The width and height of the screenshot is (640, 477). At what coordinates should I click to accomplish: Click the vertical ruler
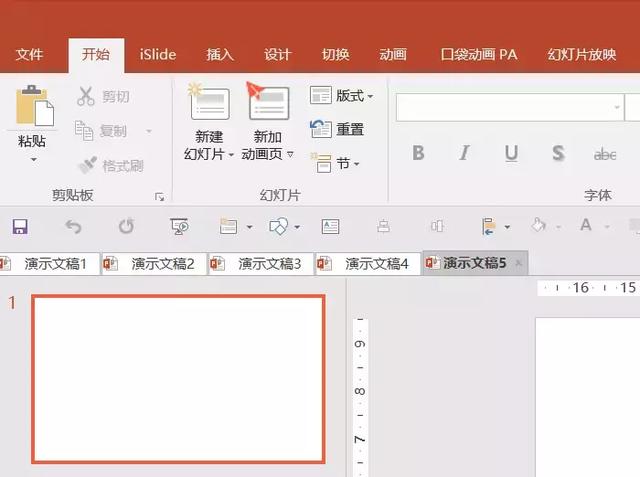pos(360,396)
